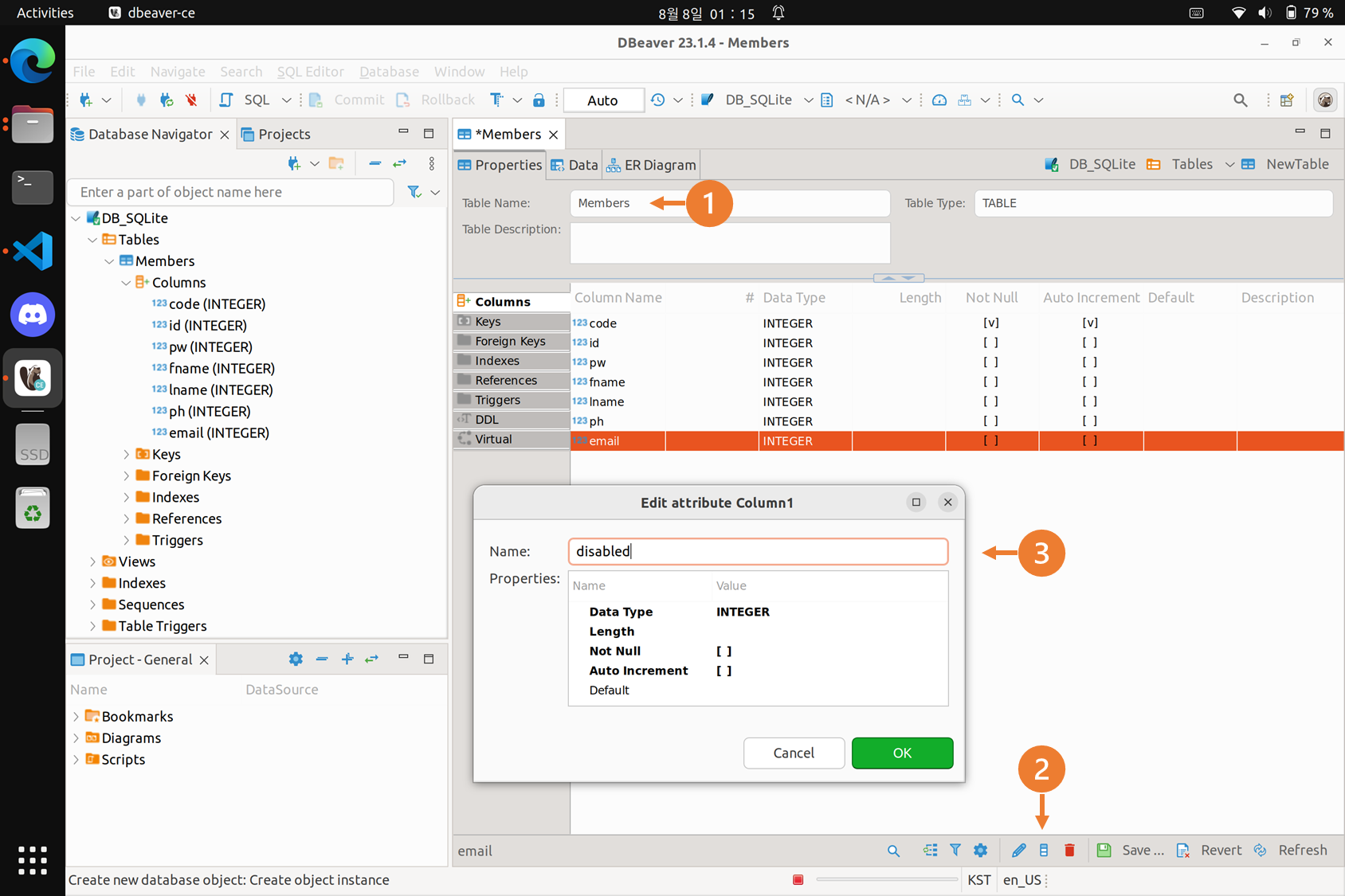
Task: Click the Save button
Action: pos(1131,851)
